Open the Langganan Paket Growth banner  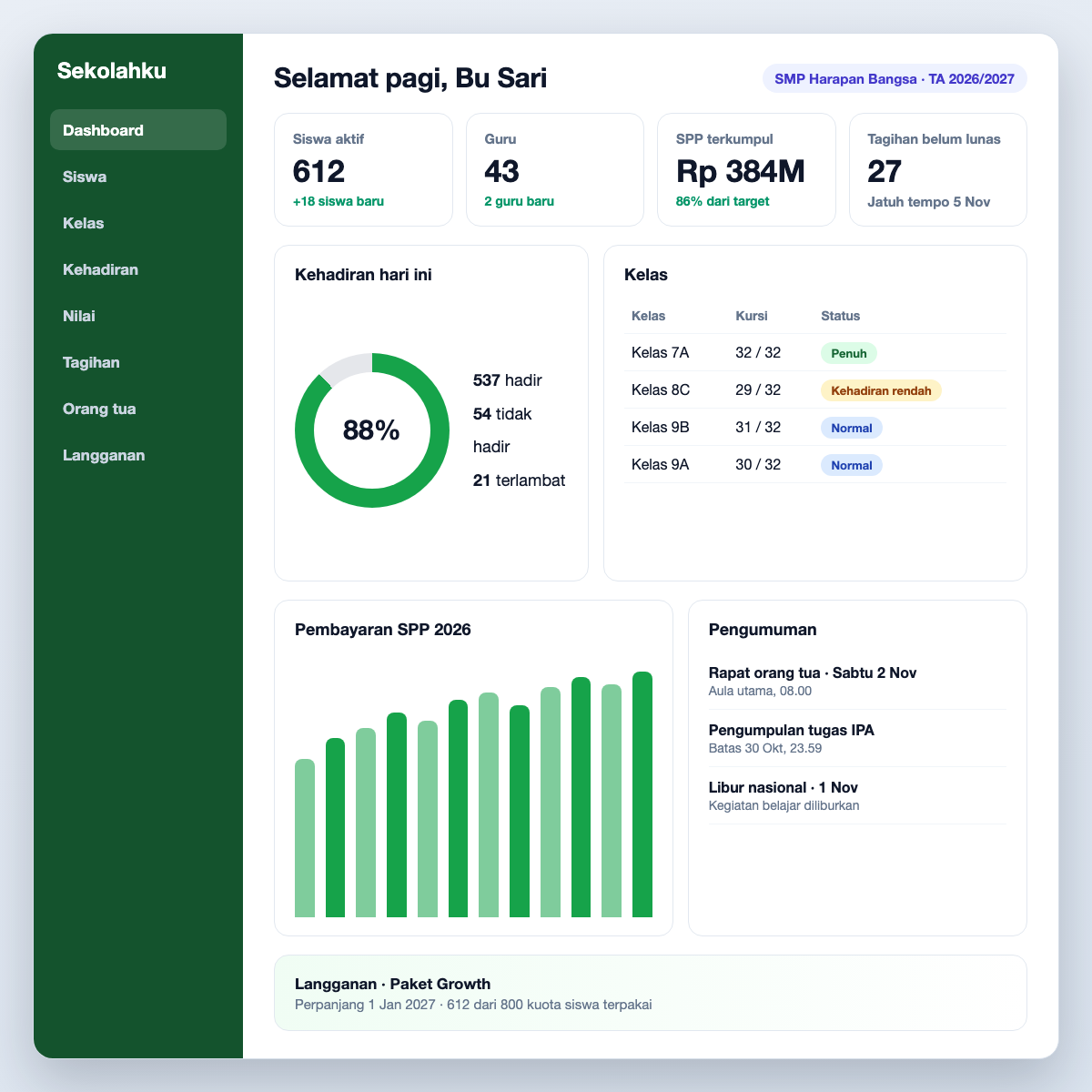tap(651, 993)
